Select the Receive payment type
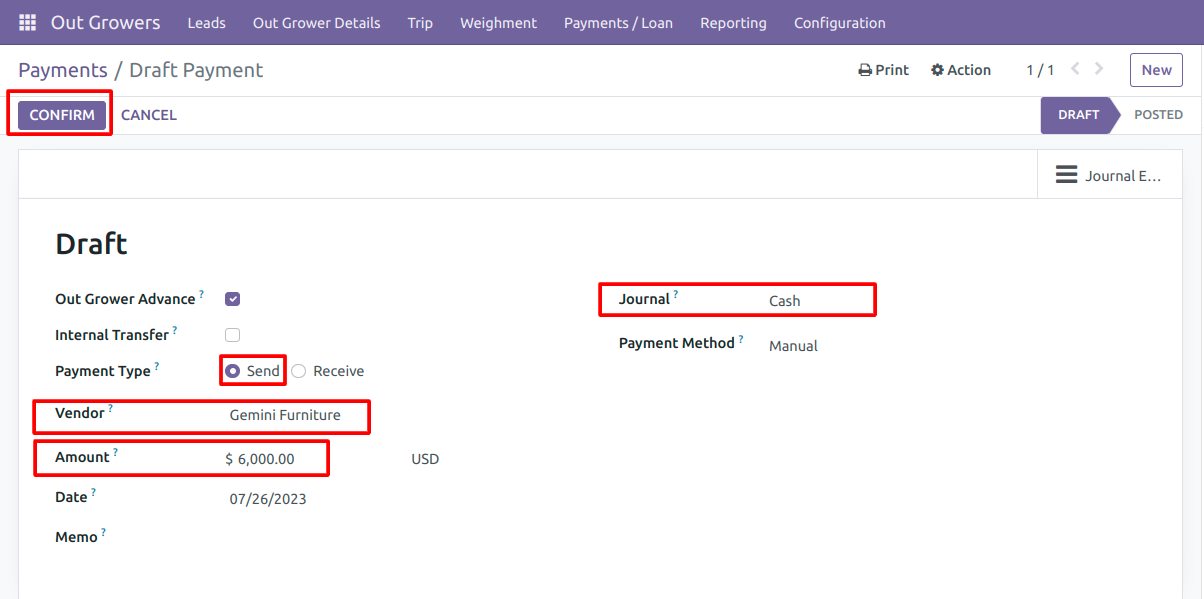1204x599 pixels. tap(328, 371)
